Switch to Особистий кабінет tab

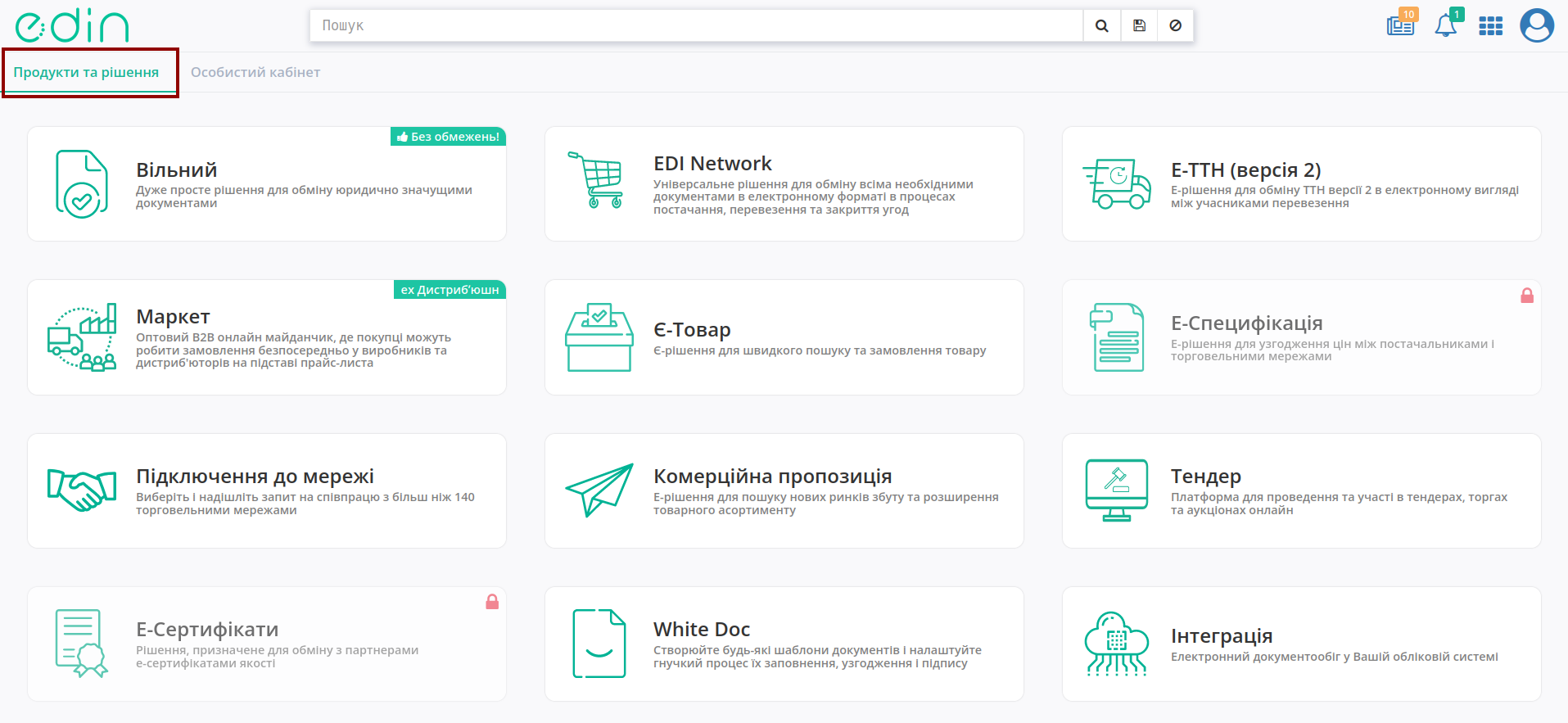click(x=255, y=72)
